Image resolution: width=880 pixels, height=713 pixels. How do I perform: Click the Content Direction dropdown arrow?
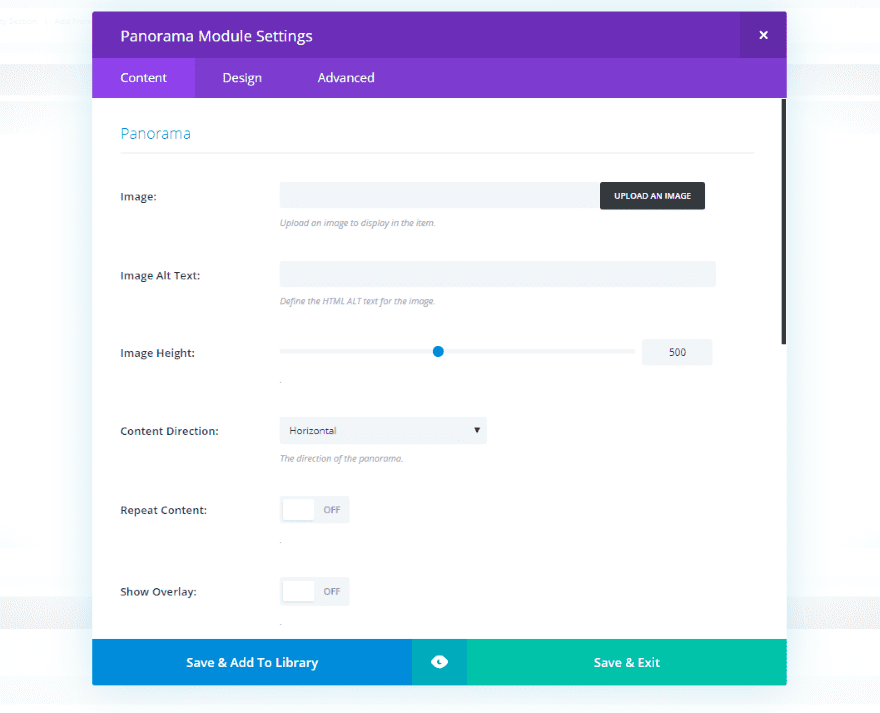pos(478,431)
